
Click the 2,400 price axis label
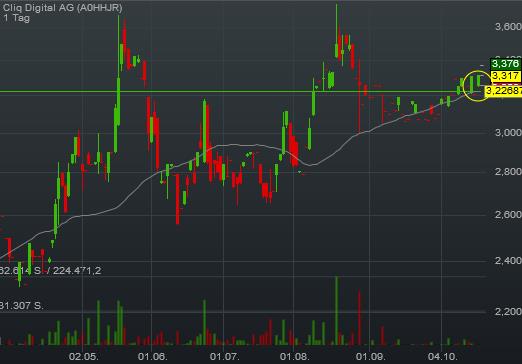coord(508,260)
